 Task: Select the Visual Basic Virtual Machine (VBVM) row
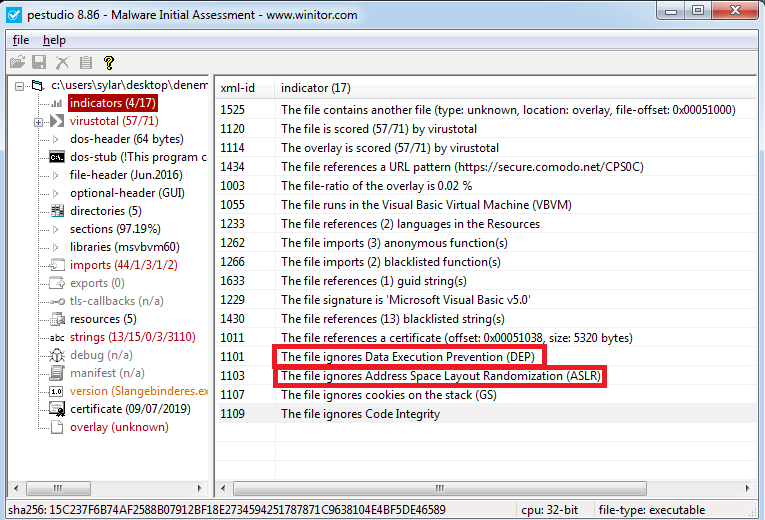(485, 205)
